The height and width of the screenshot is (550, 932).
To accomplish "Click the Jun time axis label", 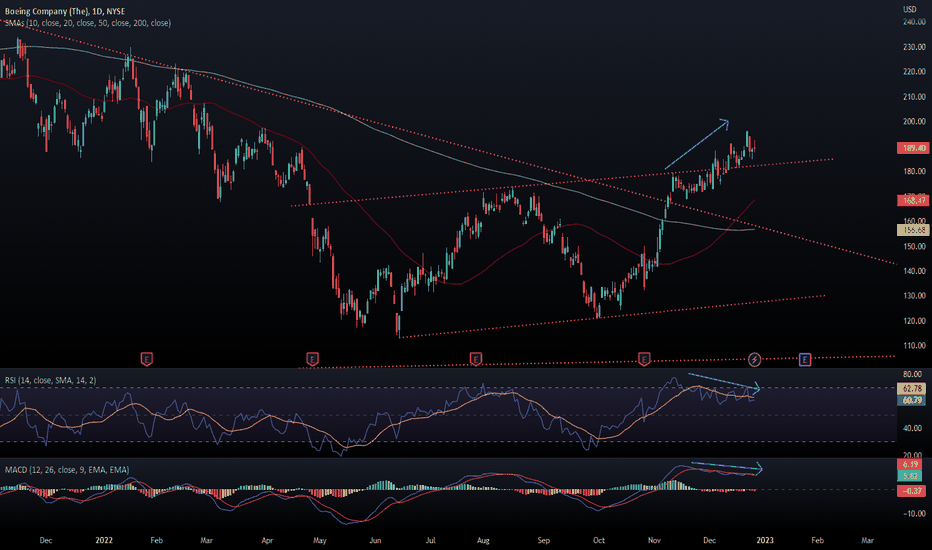I will [375, 540].
